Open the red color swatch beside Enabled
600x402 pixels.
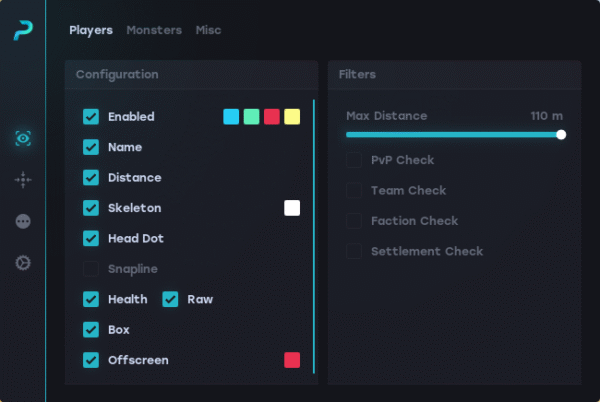(272, 117)
